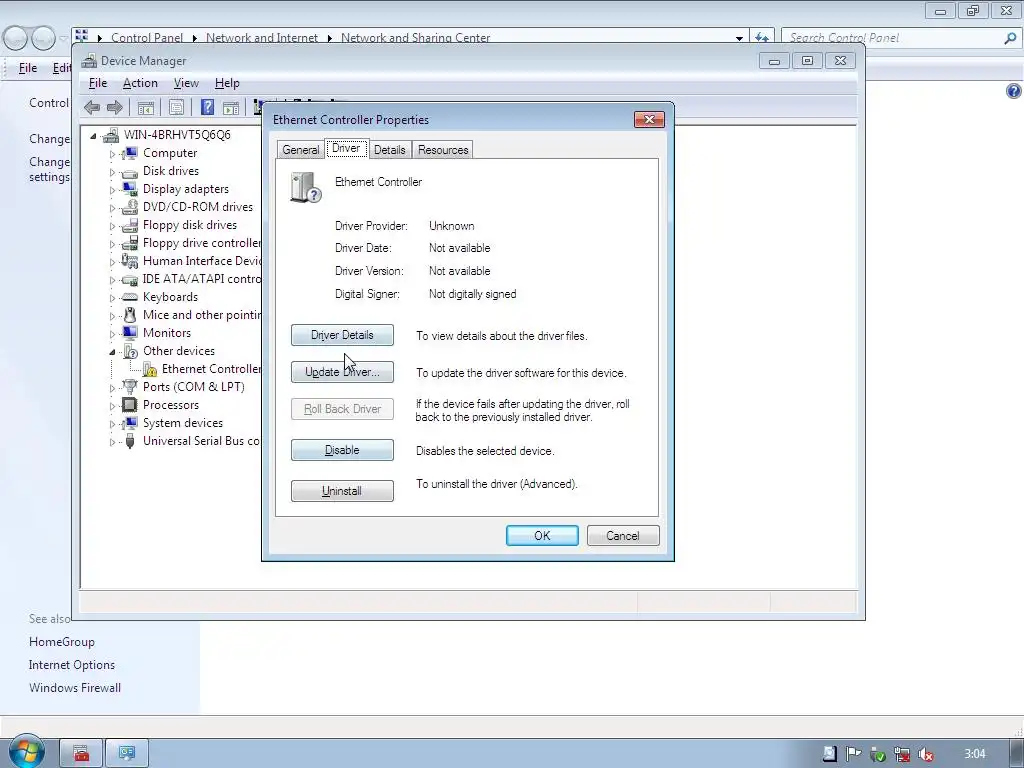
Task: Click the Back arrow in Device Manager toolbar
Action: (92, 107)
